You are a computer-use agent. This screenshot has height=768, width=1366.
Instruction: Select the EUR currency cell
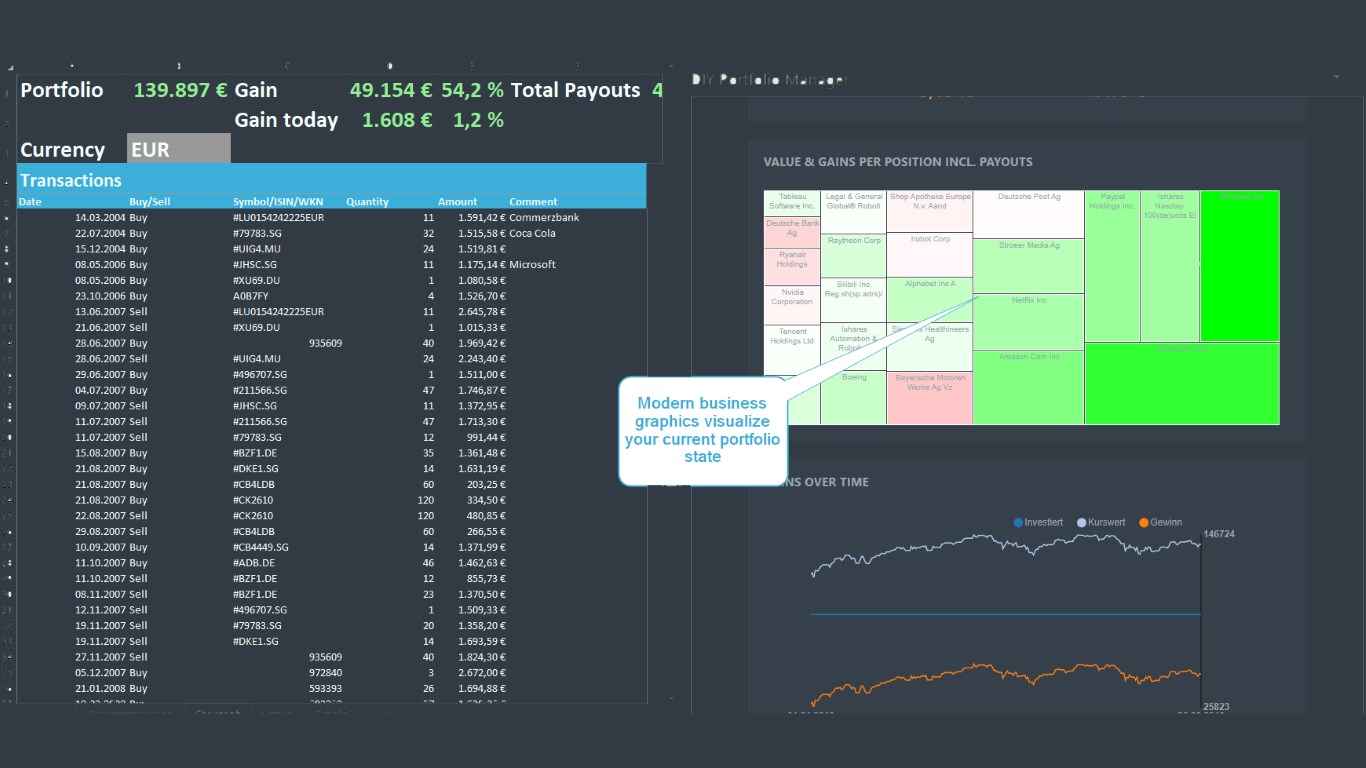[x=178, y=150]
